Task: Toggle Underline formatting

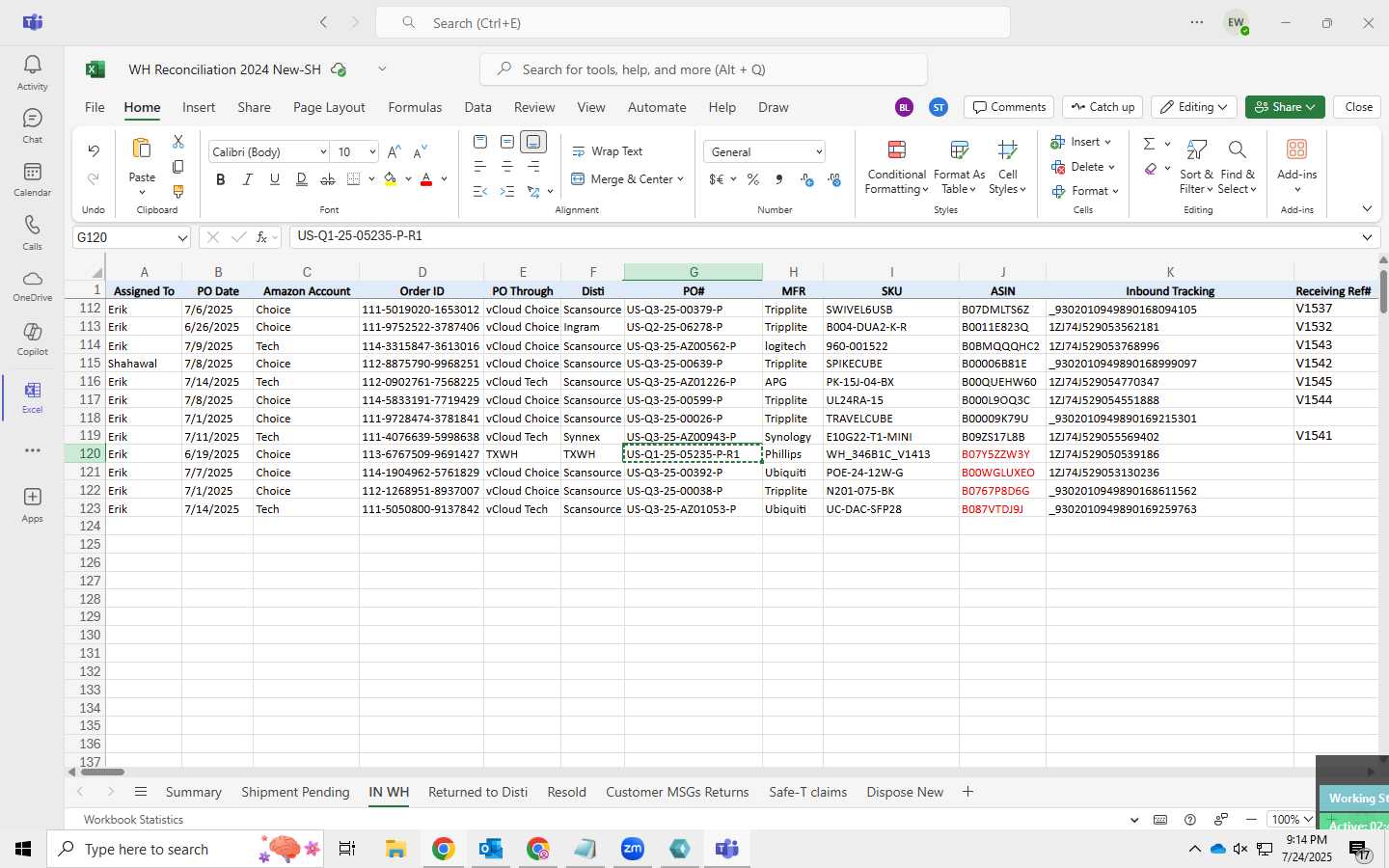Action: (275, 179)
